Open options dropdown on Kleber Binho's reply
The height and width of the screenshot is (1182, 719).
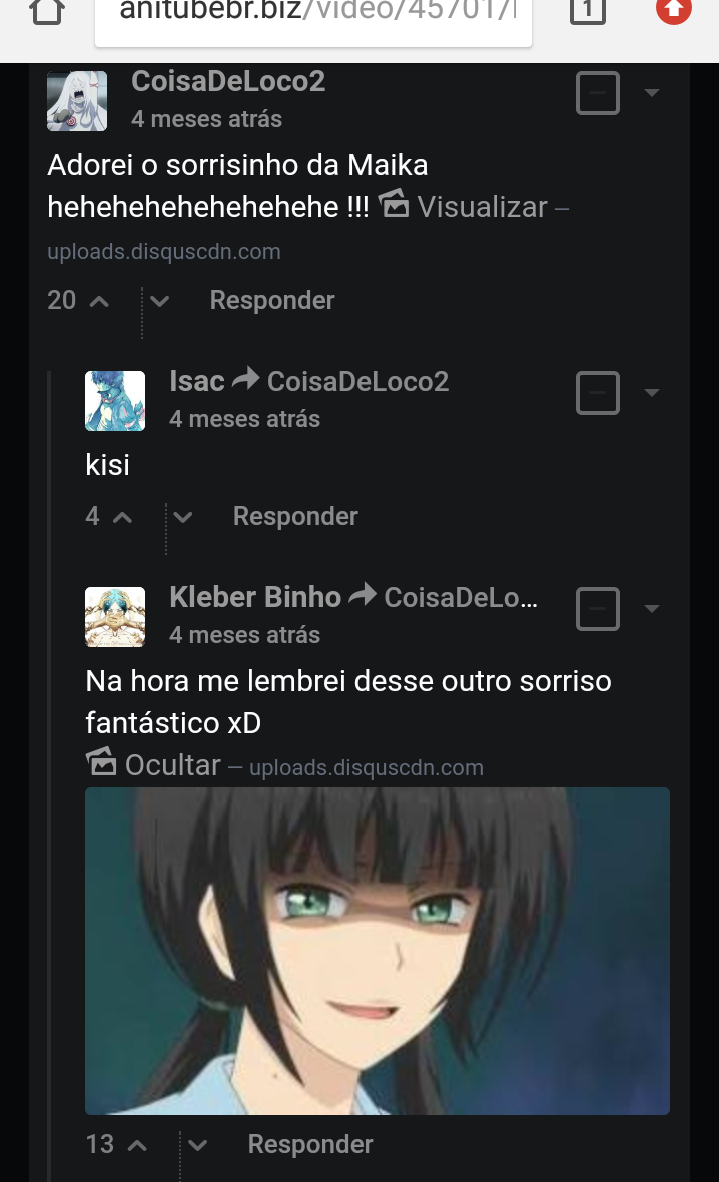point(652,609)
